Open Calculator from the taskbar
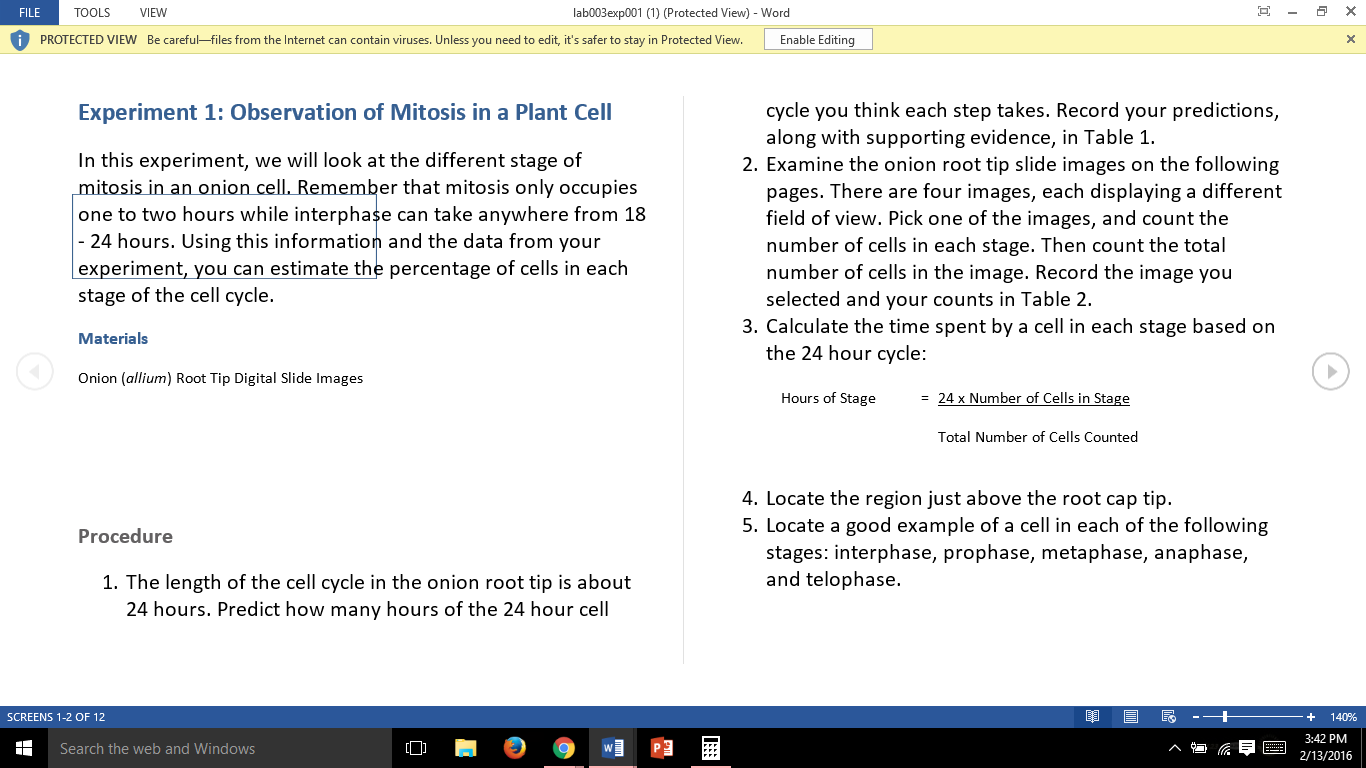This screenshot has width=1366, height=768. (x=711, y=748)
